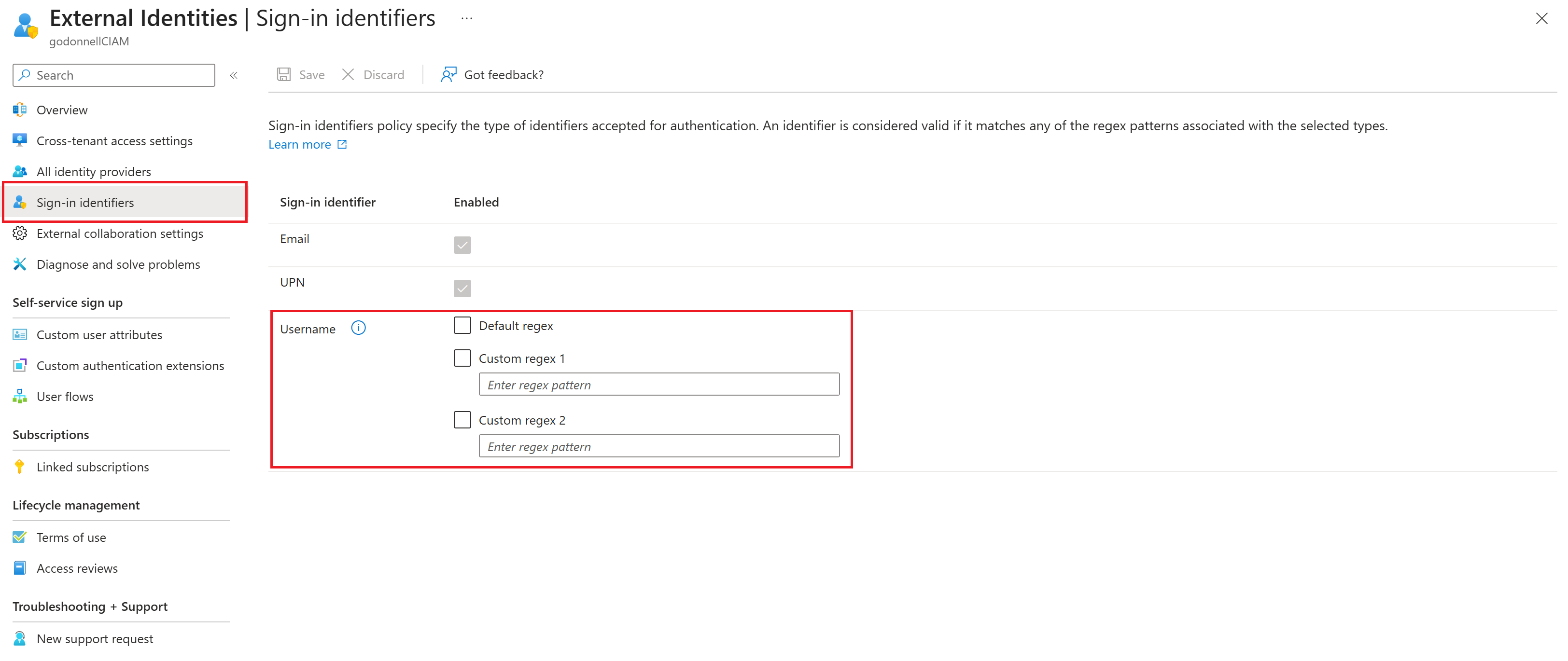Collapse the sidebar with double chevron
This screenshot has width=1568, height=661.
(x=234, y=75)
